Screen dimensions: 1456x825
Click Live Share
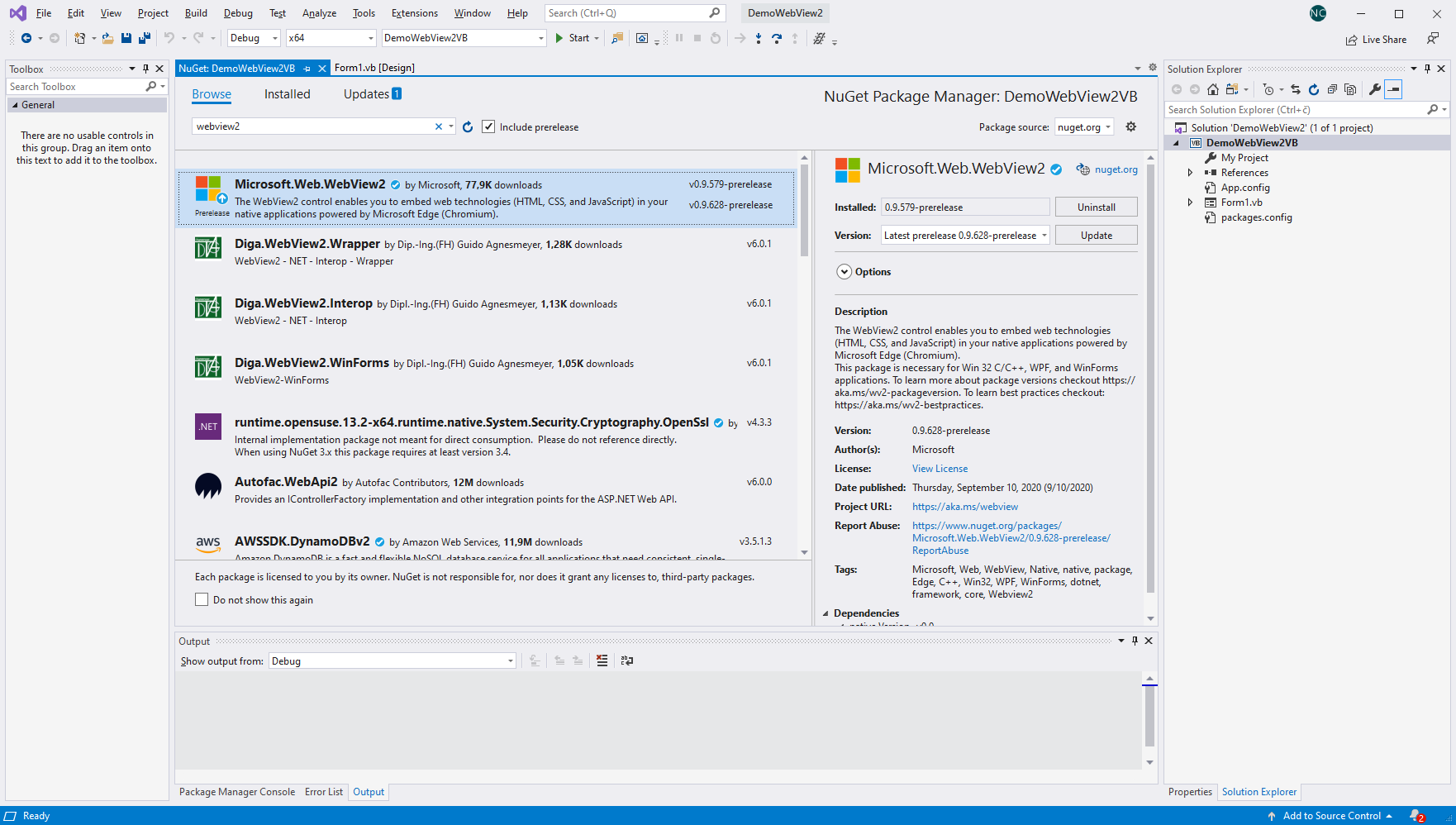coord(1376,40)
